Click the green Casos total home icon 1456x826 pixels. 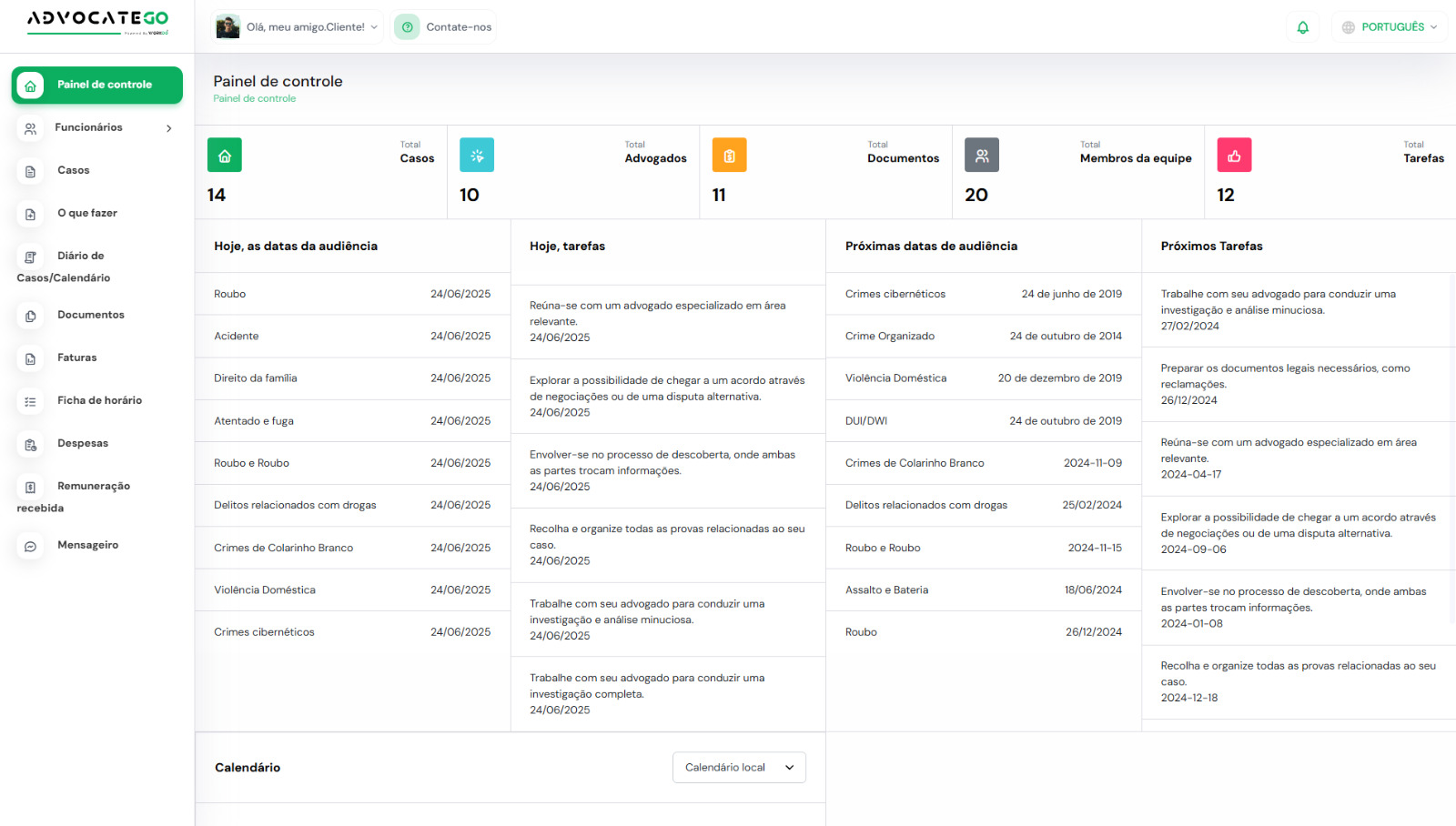pos(225,156)
